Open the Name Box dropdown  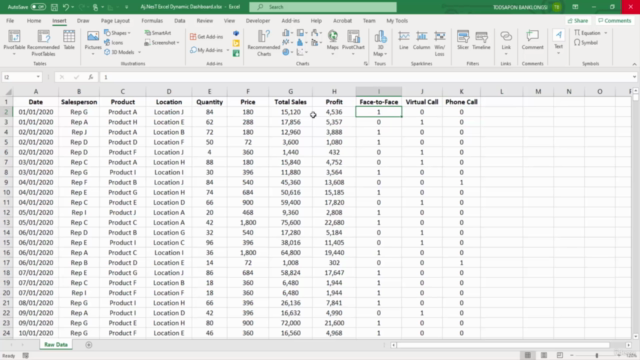coord(38,77)
